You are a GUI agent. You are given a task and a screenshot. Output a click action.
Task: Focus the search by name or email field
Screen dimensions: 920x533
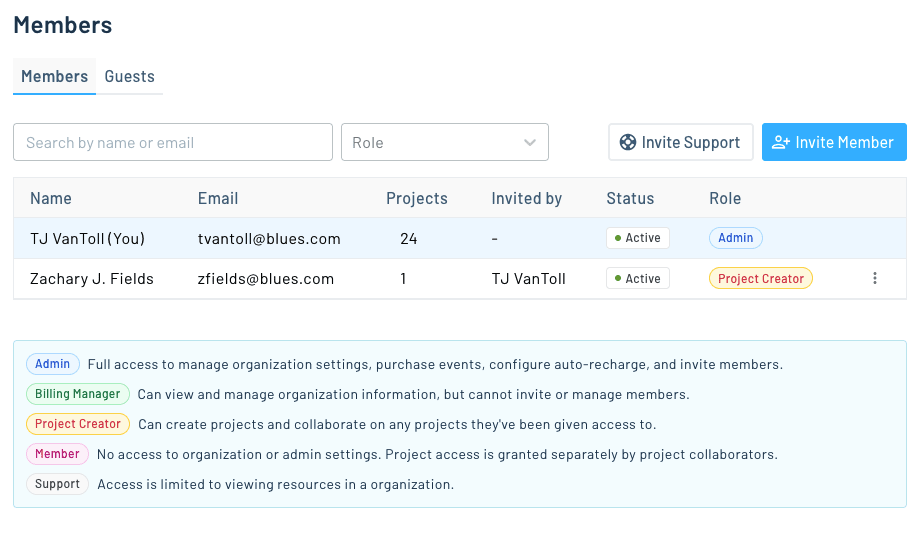coord(173,142)
